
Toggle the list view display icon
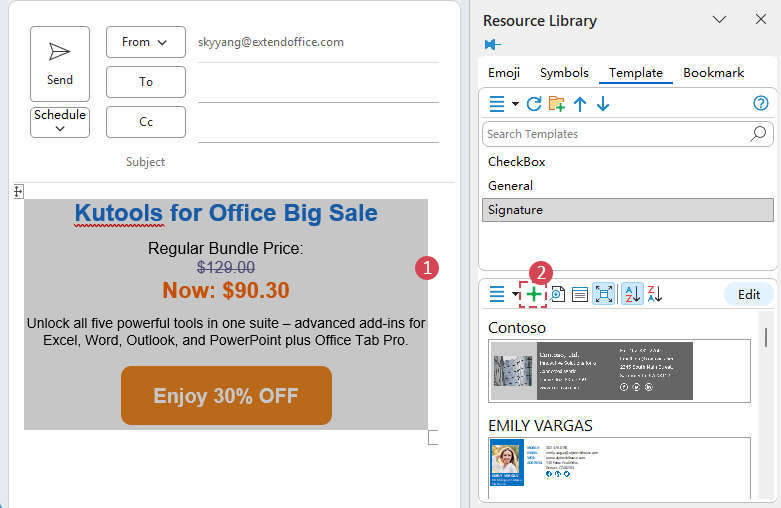[x=580, y=294]
